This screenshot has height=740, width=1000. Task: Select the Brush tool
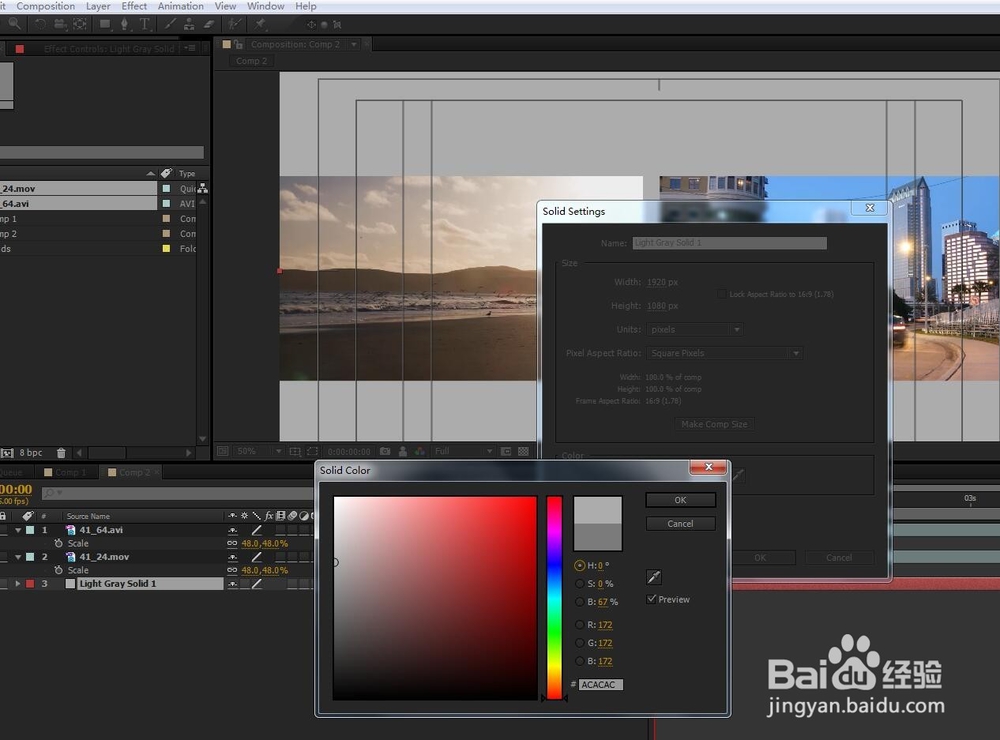click(170, 24)
